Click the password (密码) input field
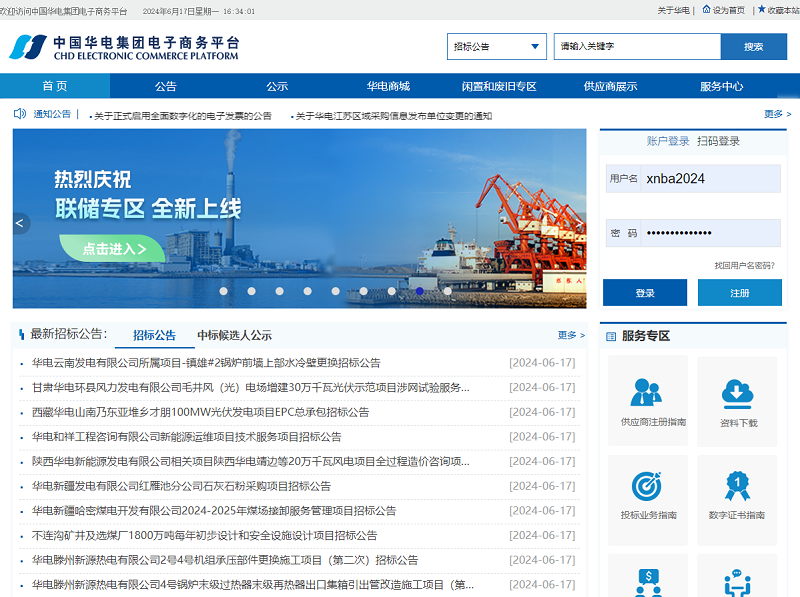The width and height of the screenshot is (800, 597). [x=693, y=233]
